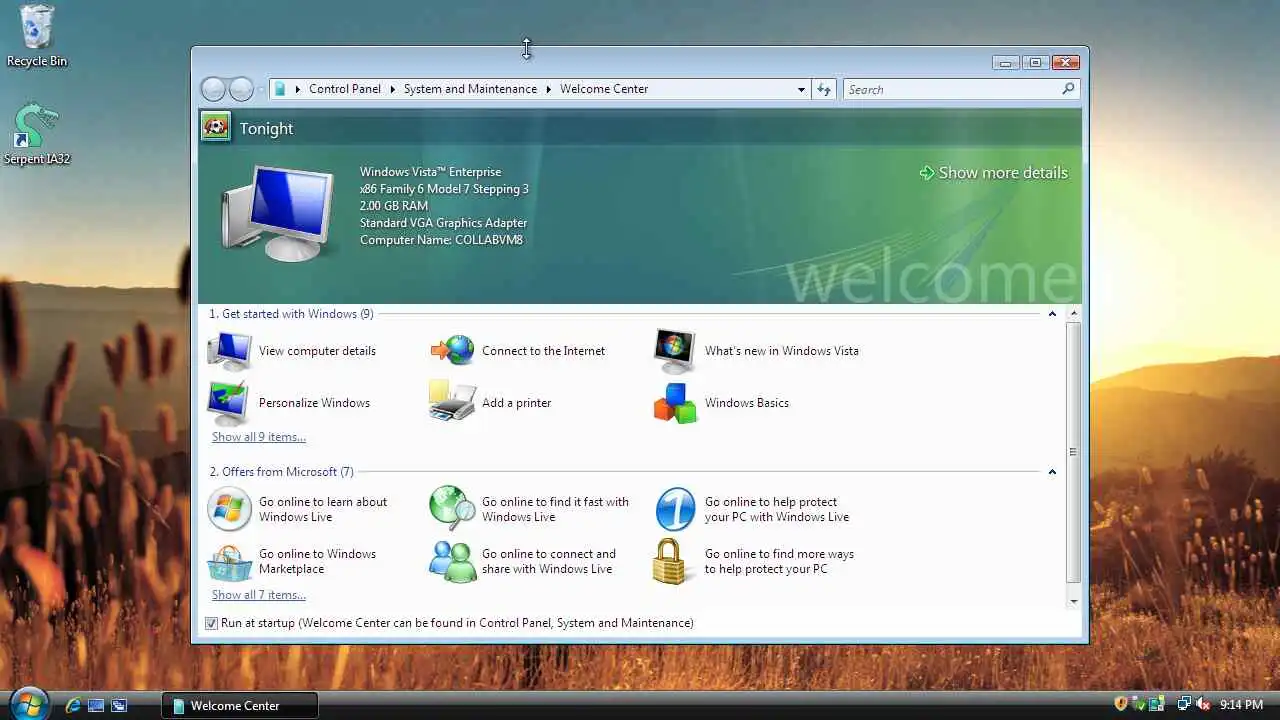Select Go online to learn about Windows Live icon

229,509
